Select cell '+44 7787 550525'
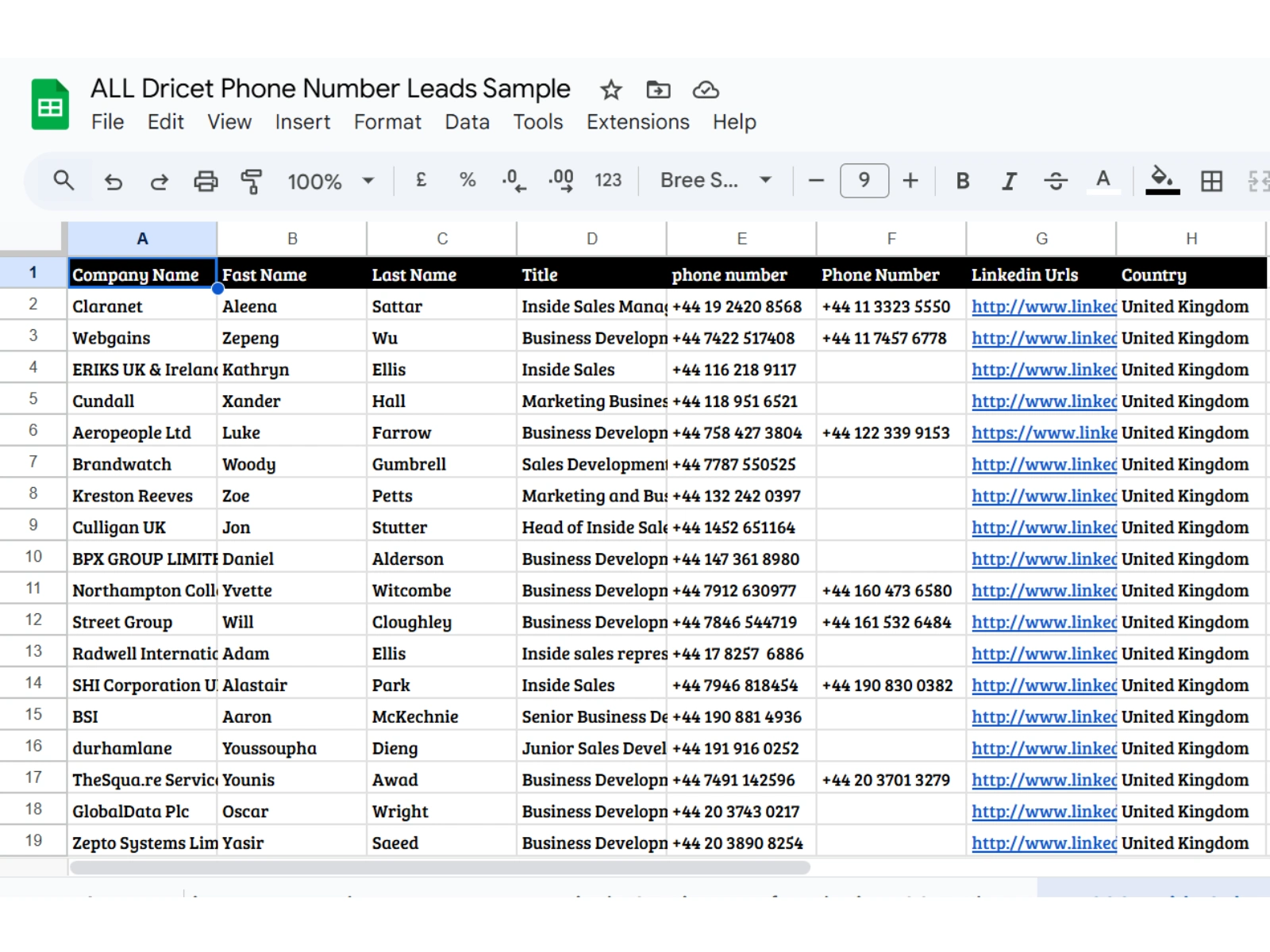 point(741,463)
